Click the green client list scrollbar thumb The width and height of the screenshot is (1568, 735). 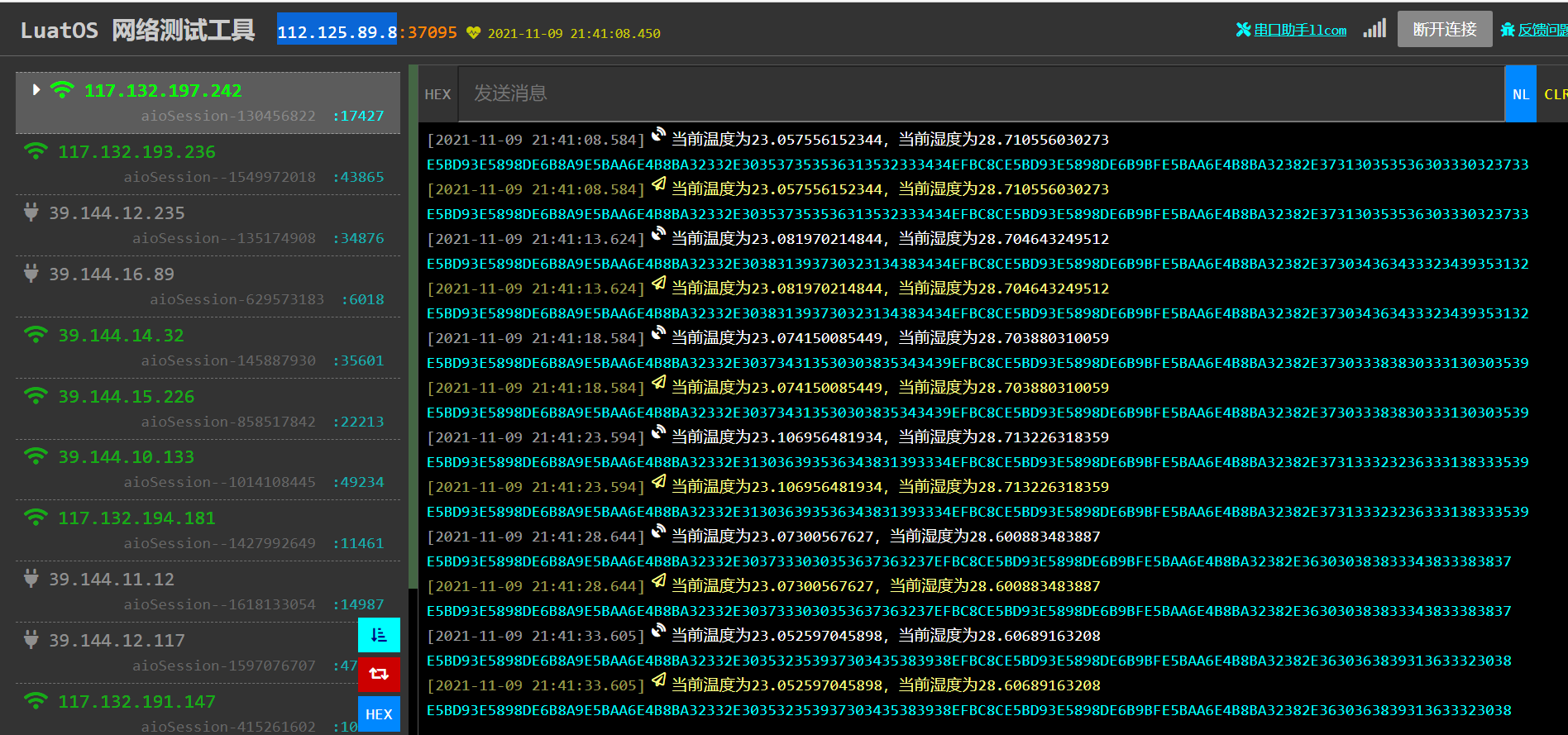tap(414, 326)
